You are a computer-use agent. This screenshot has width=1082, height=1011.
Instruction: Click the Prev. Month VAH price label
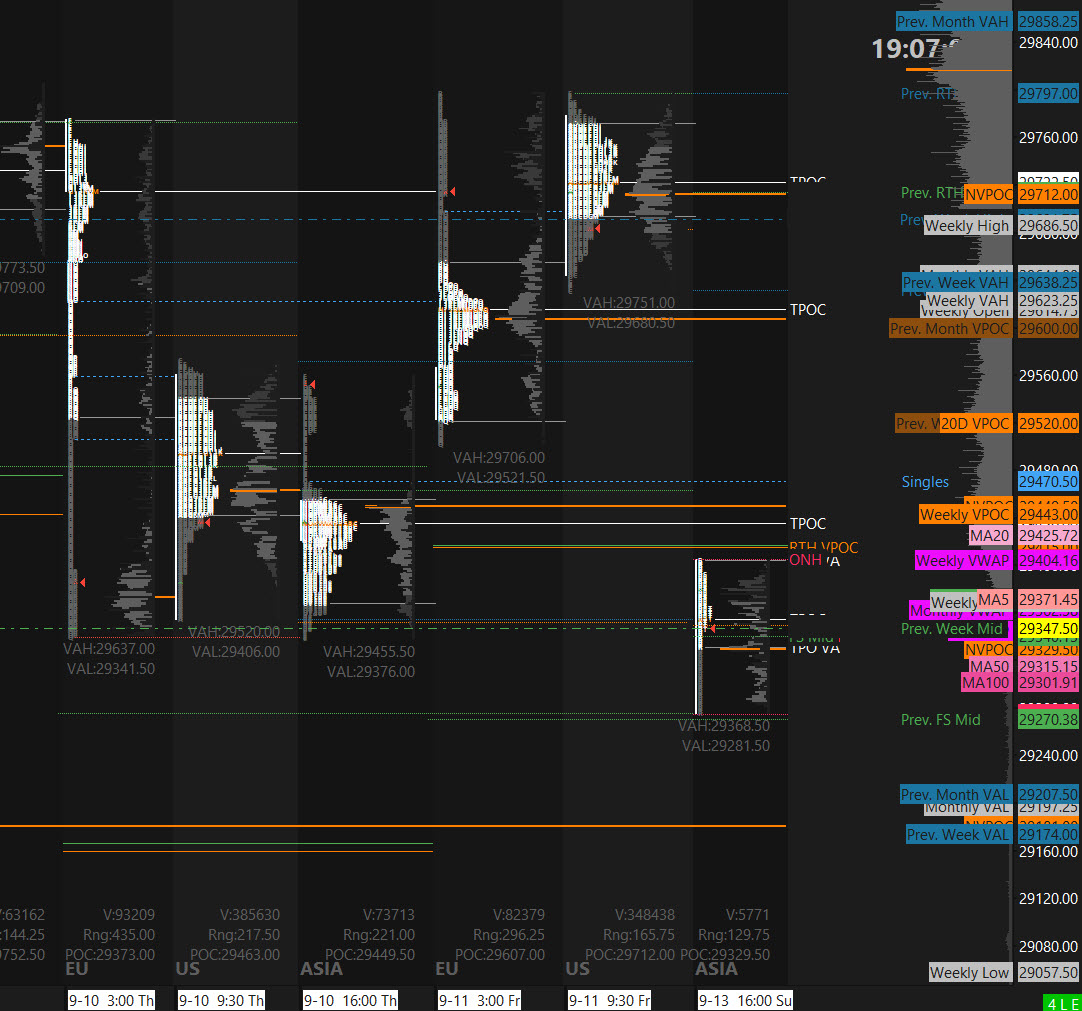point(954,21)
